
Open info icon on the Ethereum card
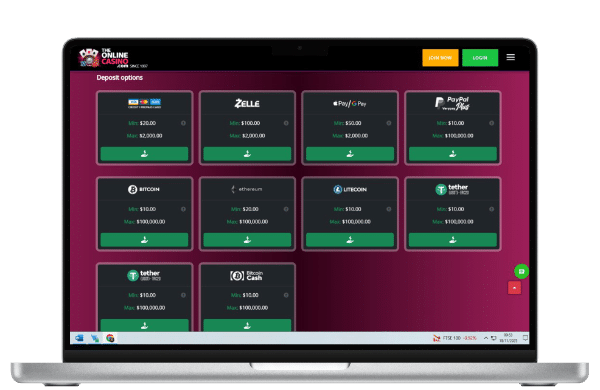286,209
